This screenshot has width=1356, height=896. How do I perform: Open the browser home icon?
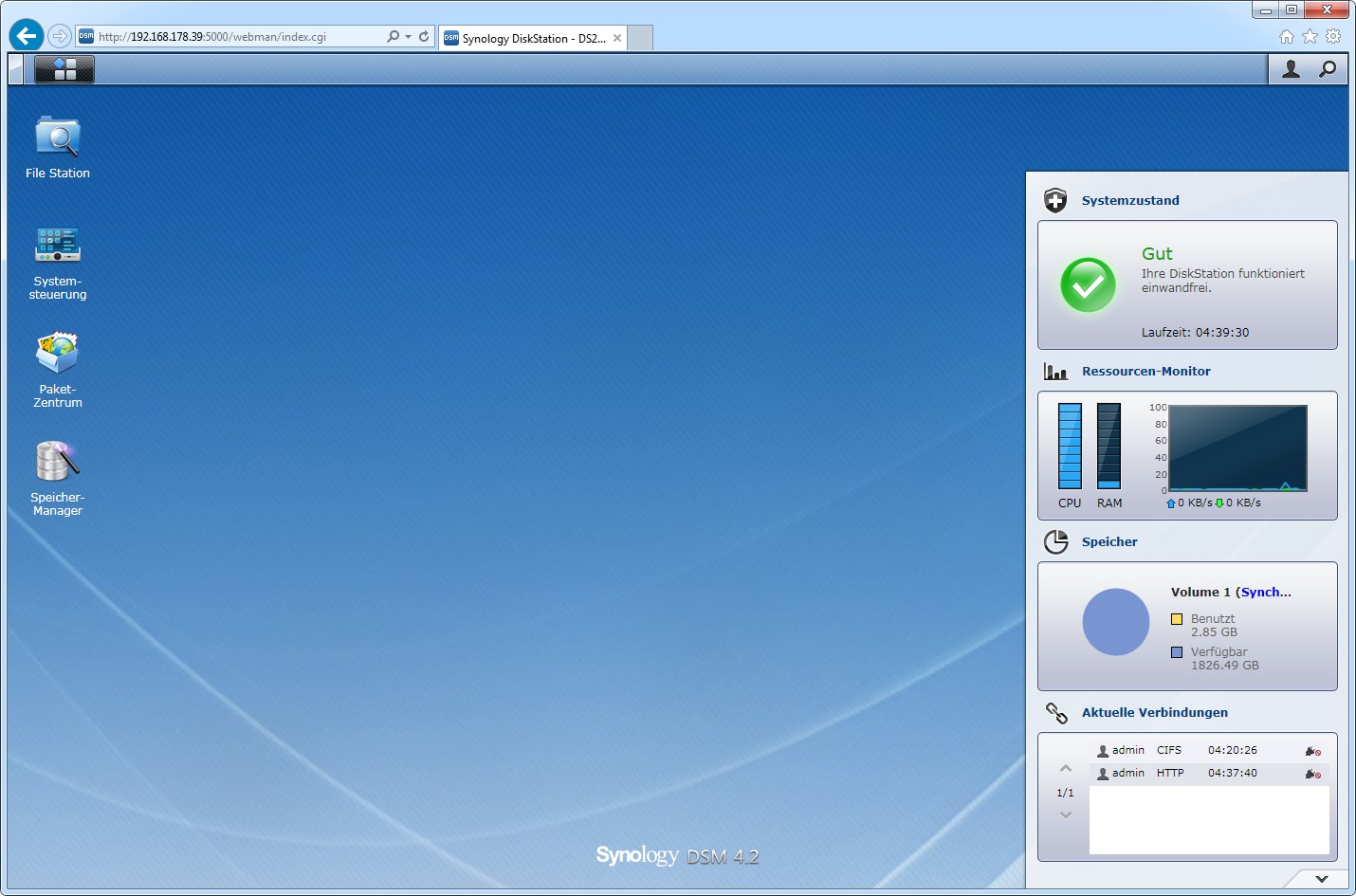coord(1287,36)
